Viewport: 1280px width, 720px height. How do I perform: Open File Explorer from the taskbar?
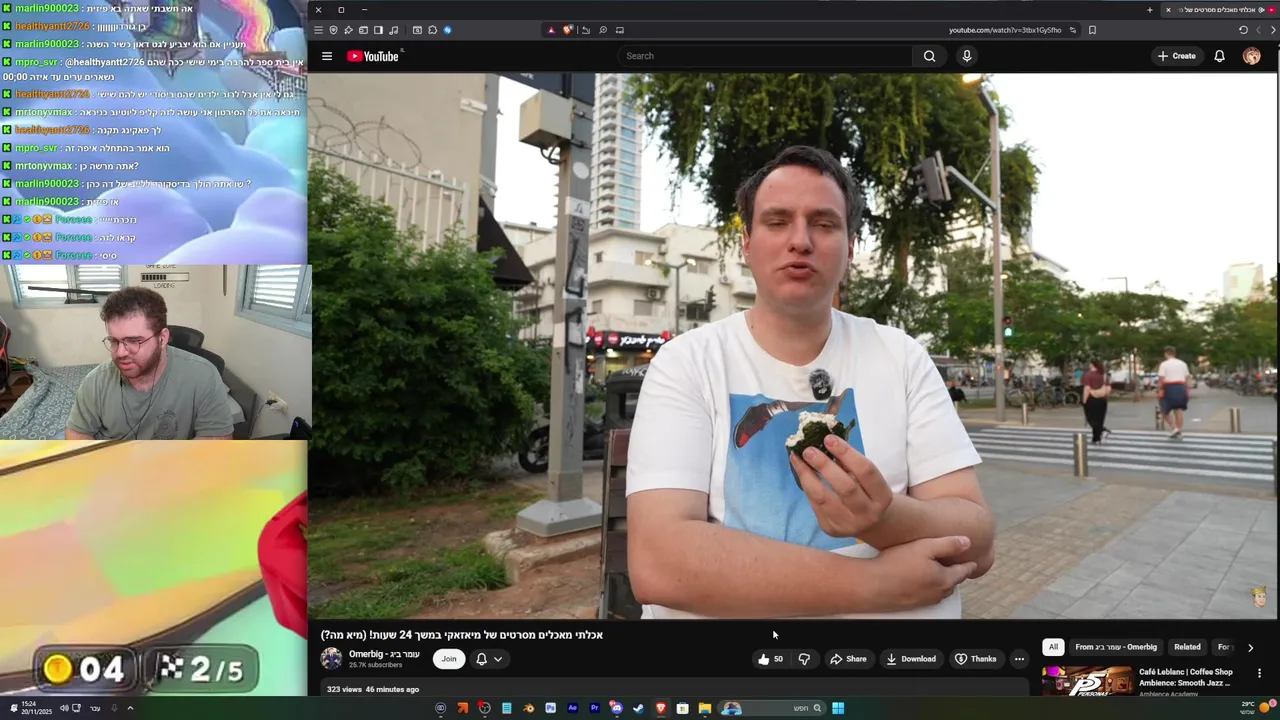[x=705, y=708]
